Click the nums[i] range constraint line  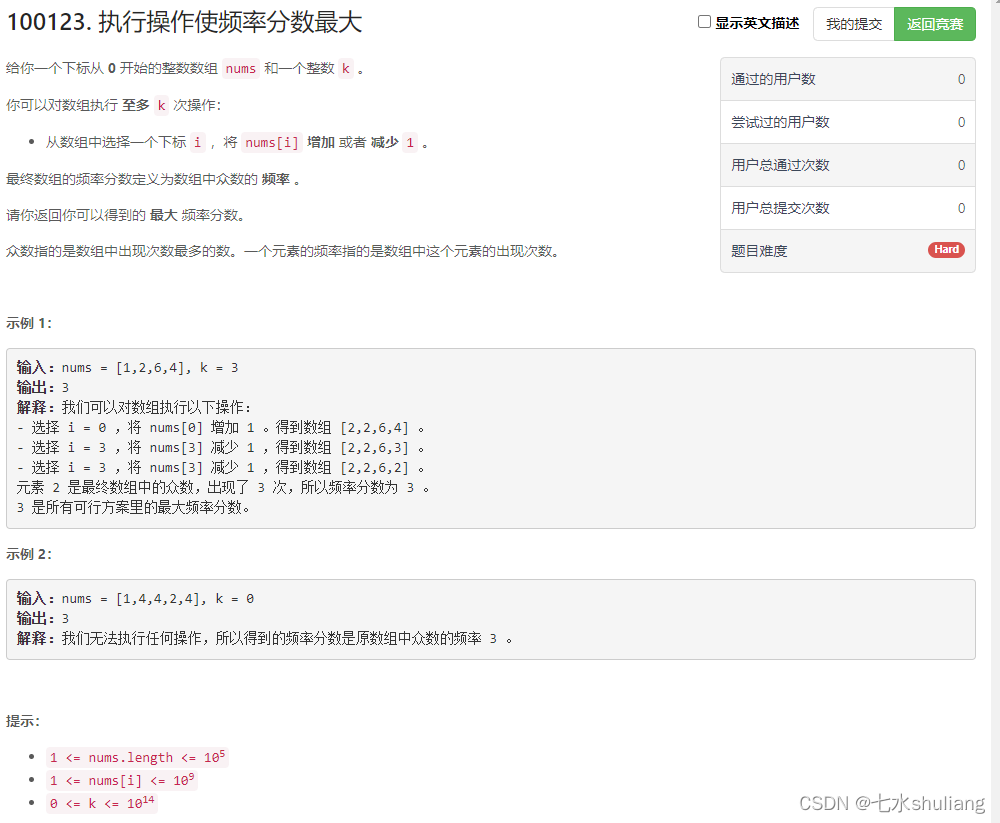coord(122,780)
